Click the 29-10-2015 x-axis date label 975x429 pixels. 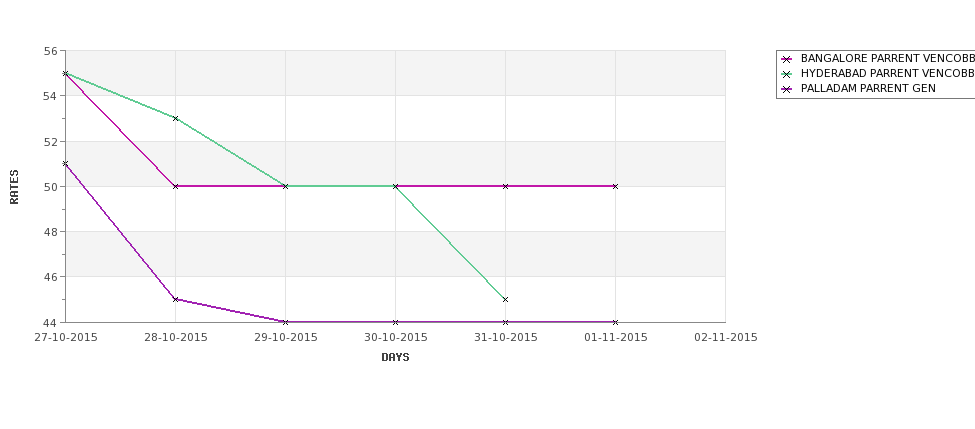[x=286, y=337]
